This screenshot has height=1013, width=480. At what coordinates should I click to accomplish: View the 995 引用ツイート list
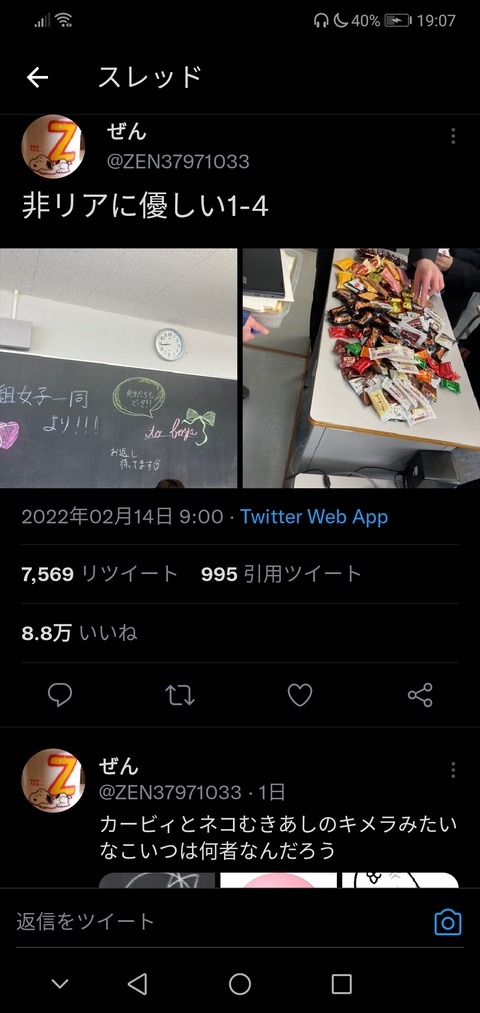(x=281, y=574)
